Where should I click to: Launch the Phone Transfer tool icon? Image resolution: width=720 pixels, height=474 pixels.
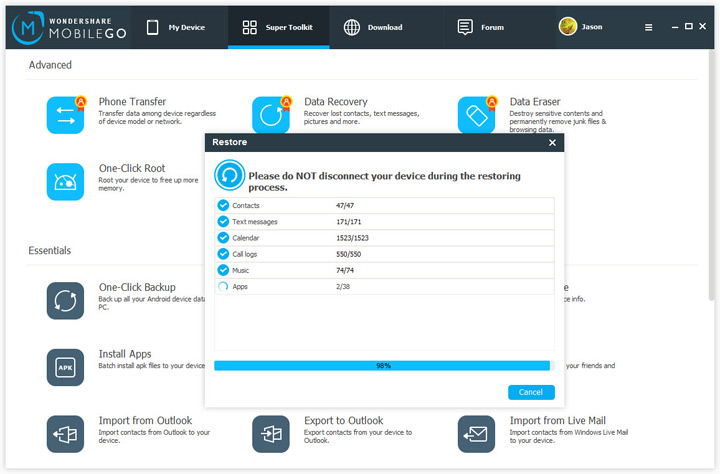click(65, 115)
